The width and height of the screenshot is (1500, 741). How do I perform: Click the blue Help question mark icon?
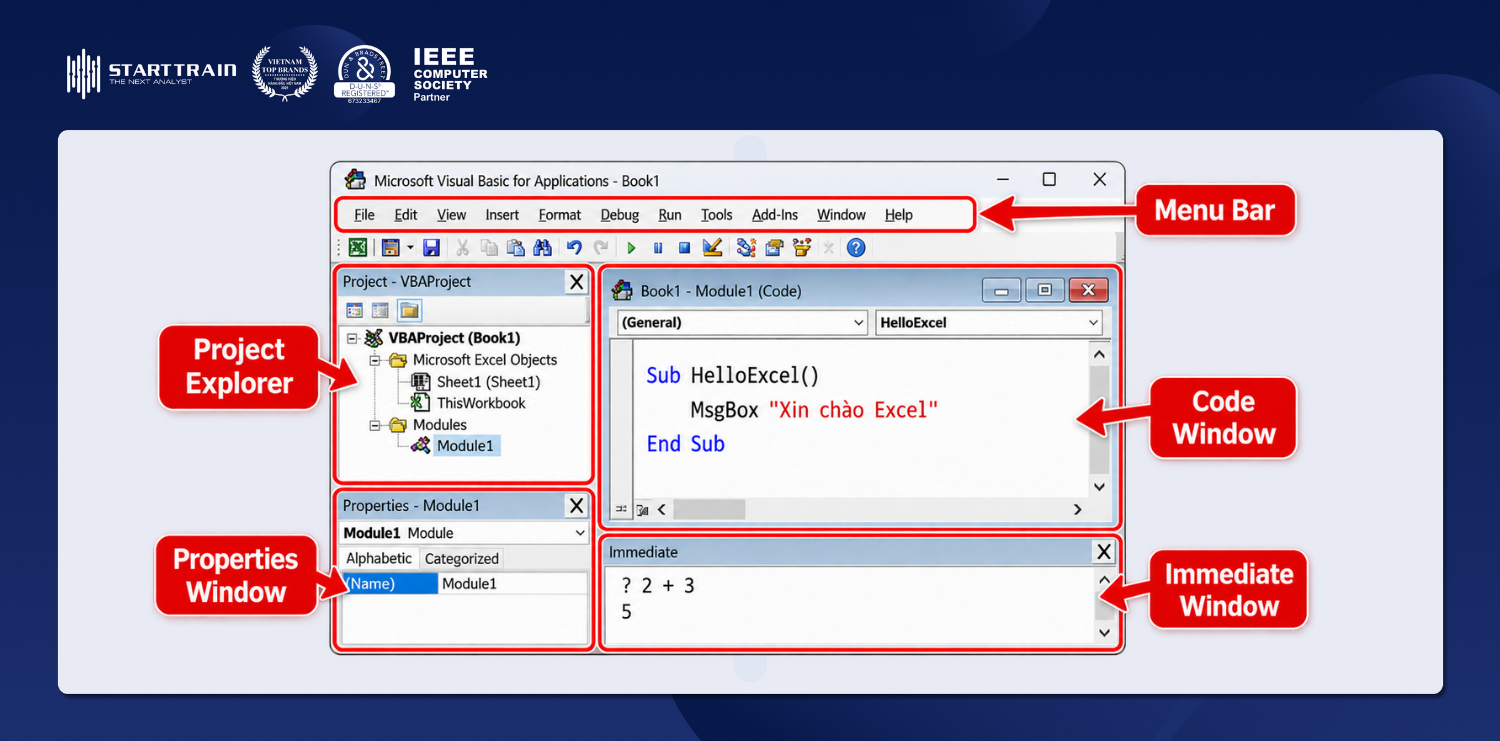(856, 247)
